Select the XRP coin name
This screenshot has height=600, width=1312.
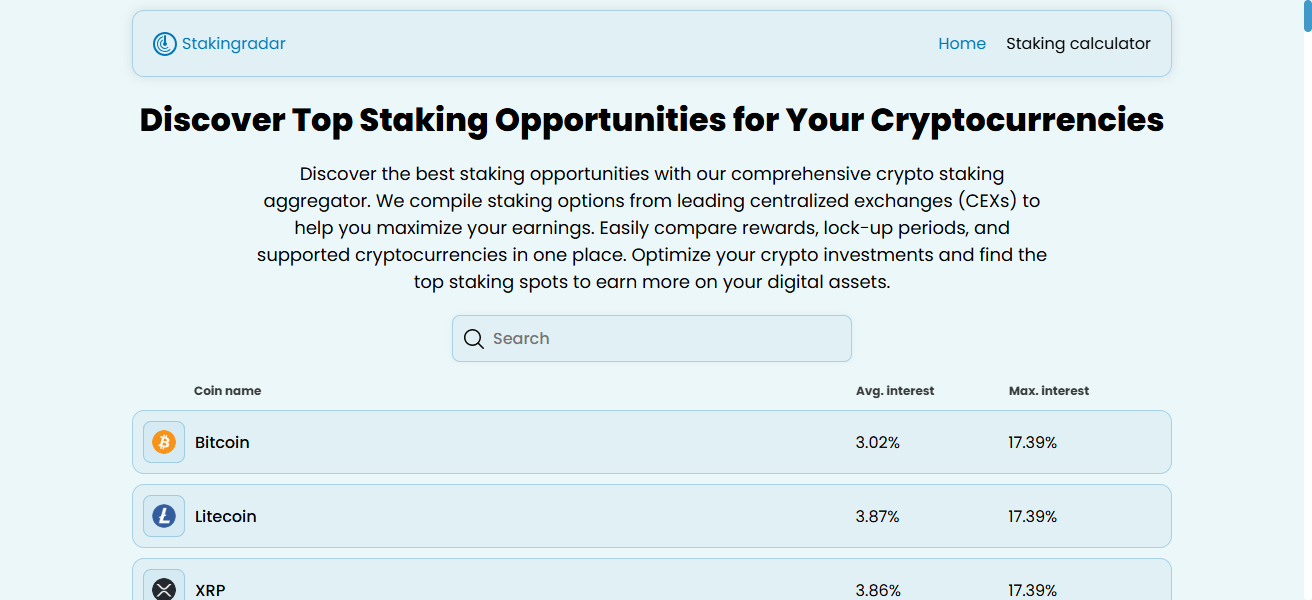[210, 590]
